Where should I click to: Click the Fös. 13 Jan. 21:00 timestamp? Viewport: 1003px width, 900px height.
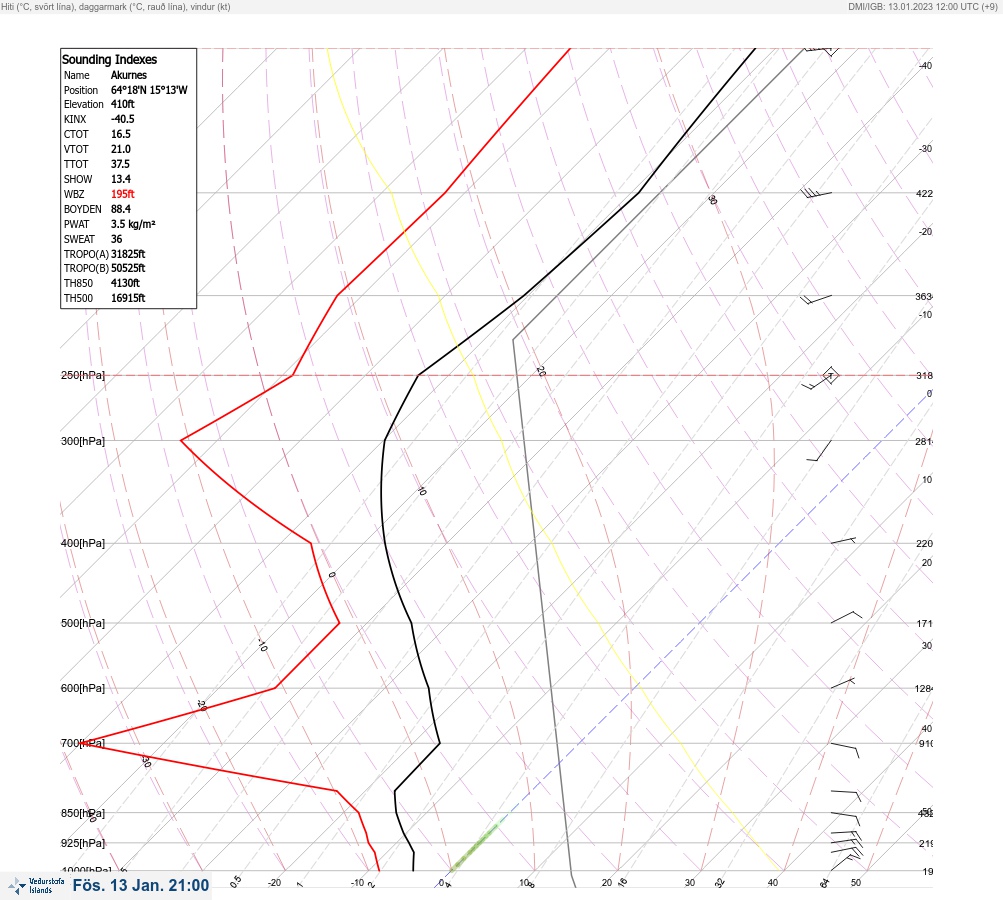[x=141, y=885]
